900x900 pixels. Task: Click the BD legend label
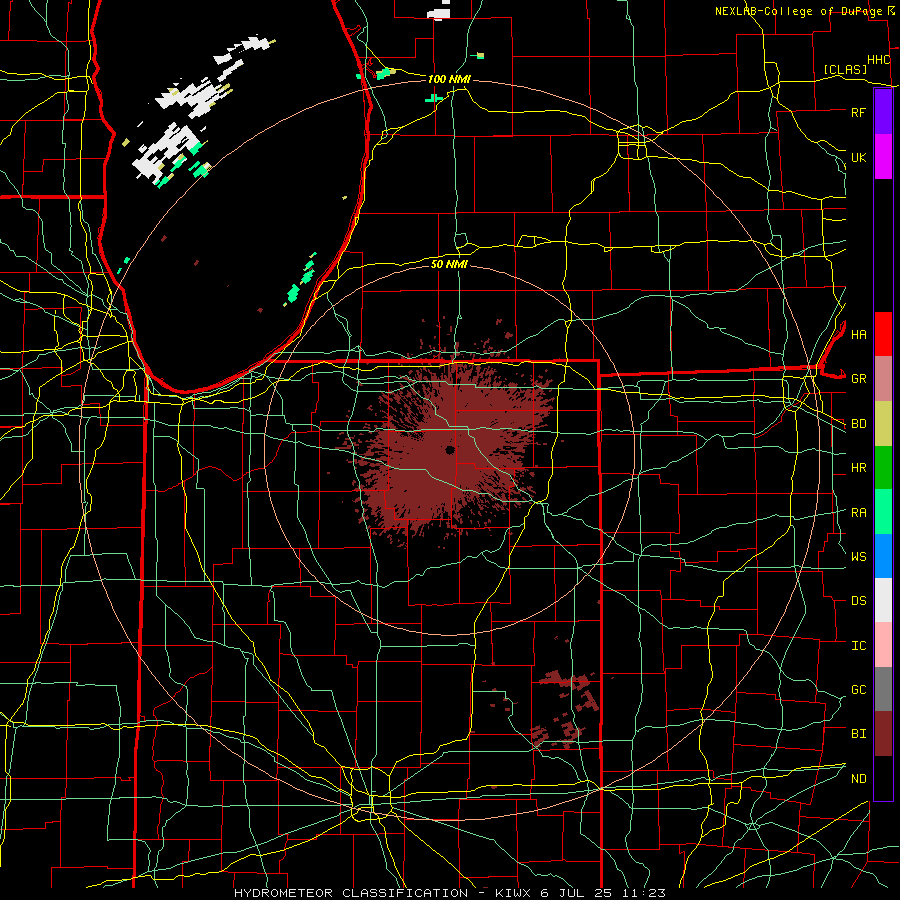click(x=858, y=424)
